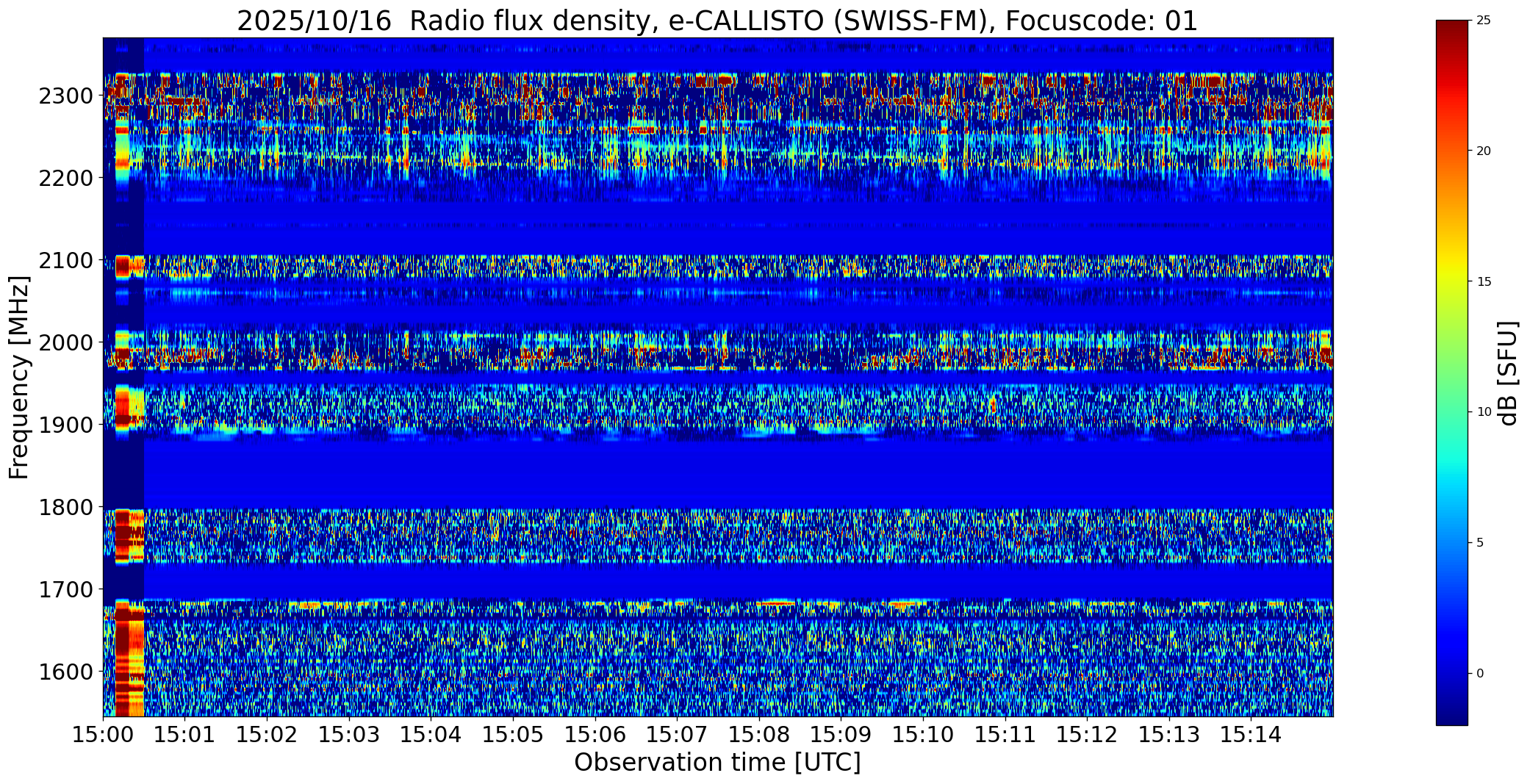Click the colorbar tick label 5
The height and width of the screenshot is (784, 1530).
coord(1479,542)
